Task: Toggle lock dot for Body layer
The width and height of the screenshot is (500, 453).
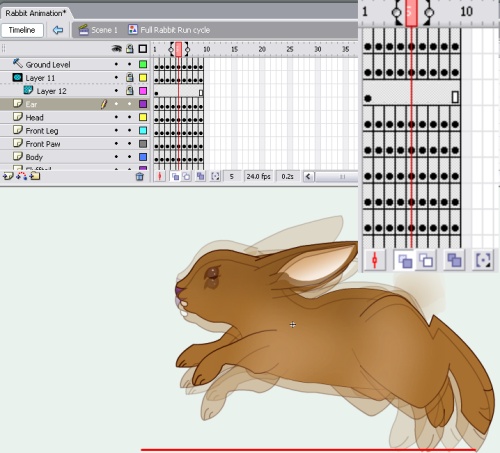Action: coord(130,157)
